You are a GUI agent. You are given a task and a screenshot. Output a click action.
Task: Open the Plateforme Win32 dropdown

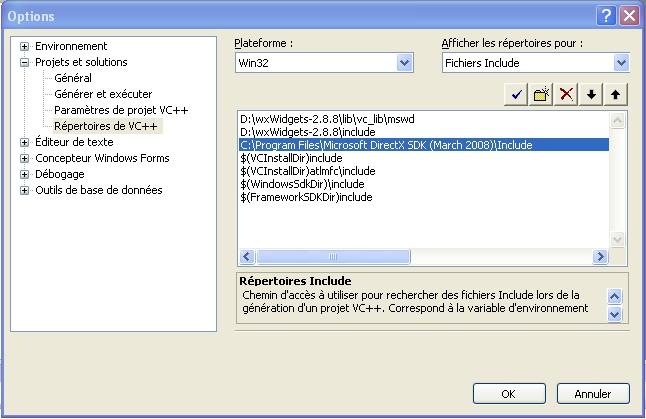[405, 63]
